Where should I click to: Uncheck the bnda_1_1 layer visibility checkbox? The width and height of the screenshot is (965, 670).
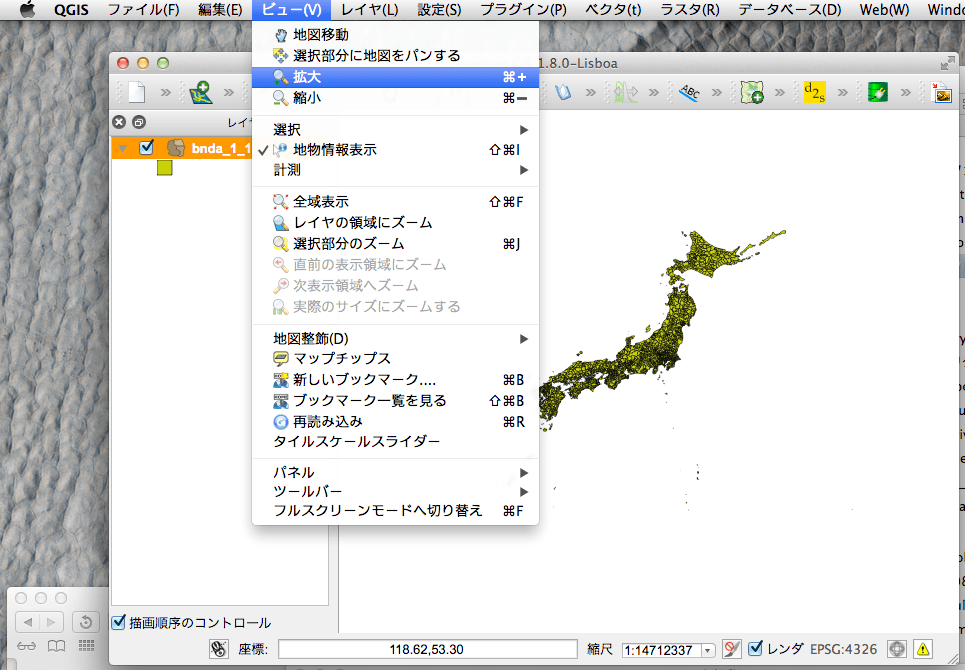pyautogui.click(x=147, y=148)
